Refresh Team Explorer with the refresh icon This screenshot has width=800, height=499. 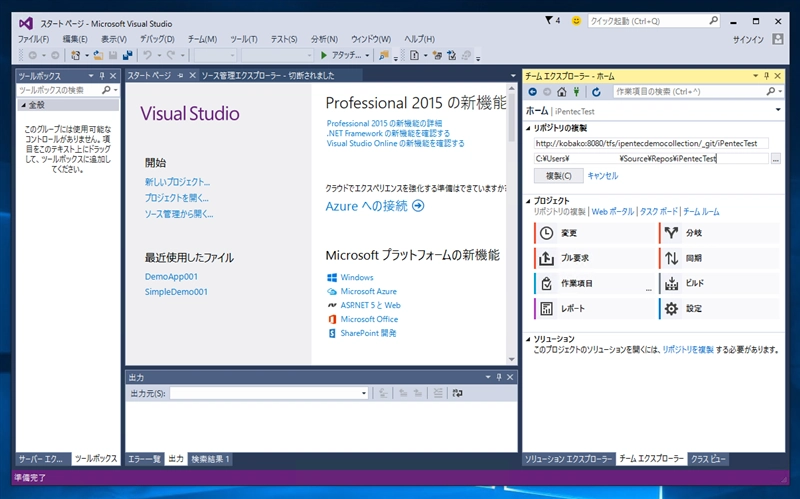[596, 92]
